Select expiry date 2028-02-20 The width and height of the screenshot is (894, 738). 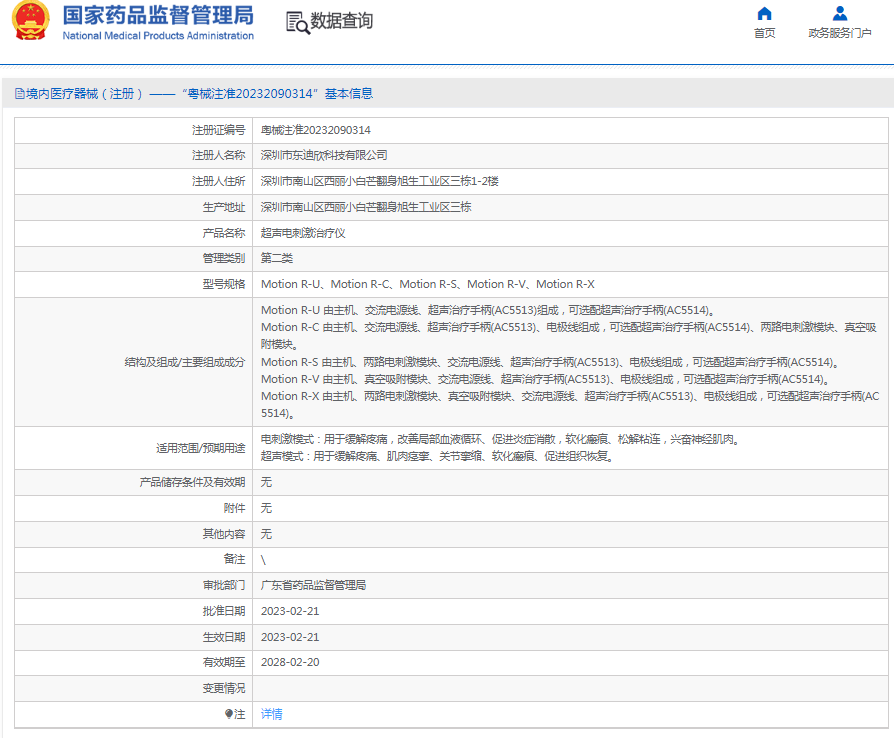coord(290,662)
